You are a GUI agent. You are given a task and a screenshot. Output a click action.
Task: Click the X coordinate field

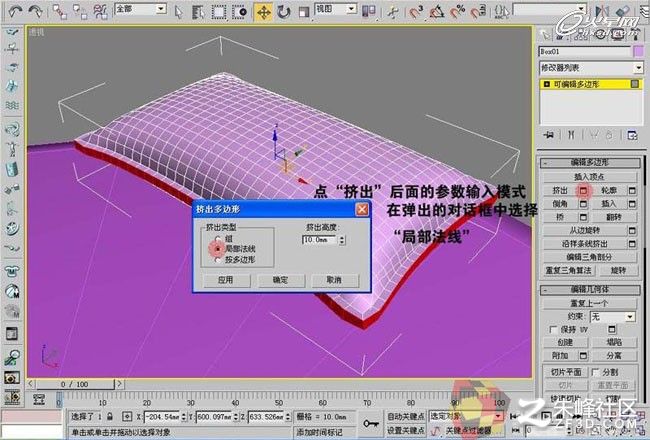click(x=162, y=416)
